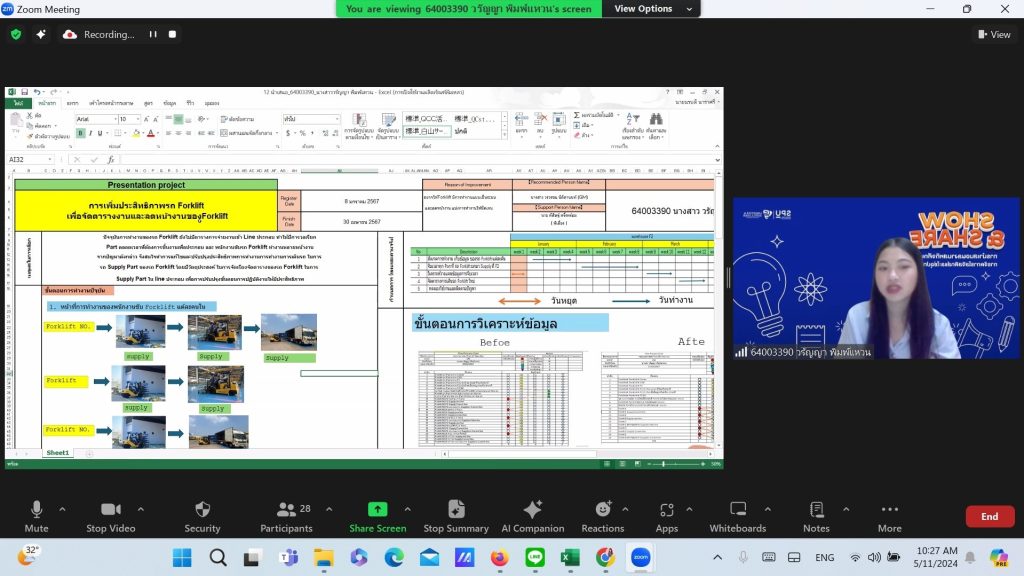Viewport: 1024px width, 576px height.
Task: Click the Excel Name Box showing AI32
Action: (x=30, y=159)
